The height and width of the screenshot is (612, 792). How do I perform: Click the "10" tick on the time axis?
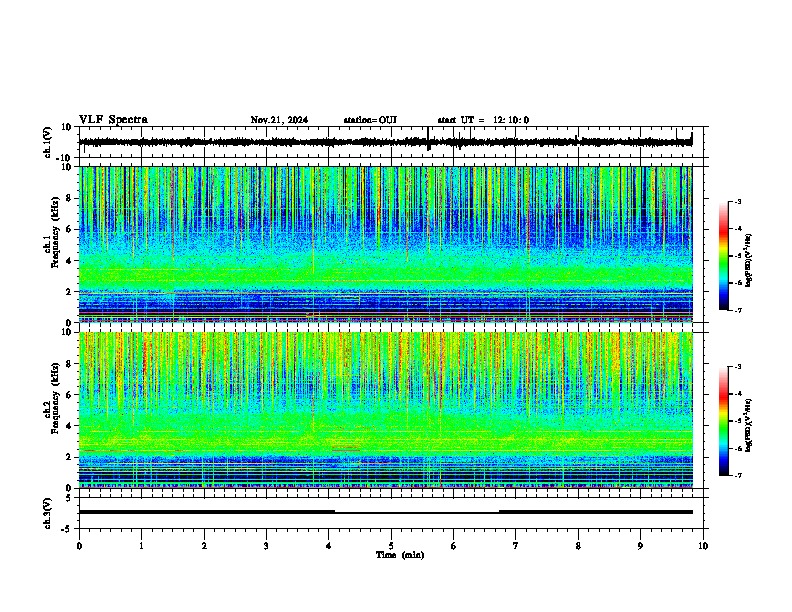pyautogui.click(x=703, y=546)
